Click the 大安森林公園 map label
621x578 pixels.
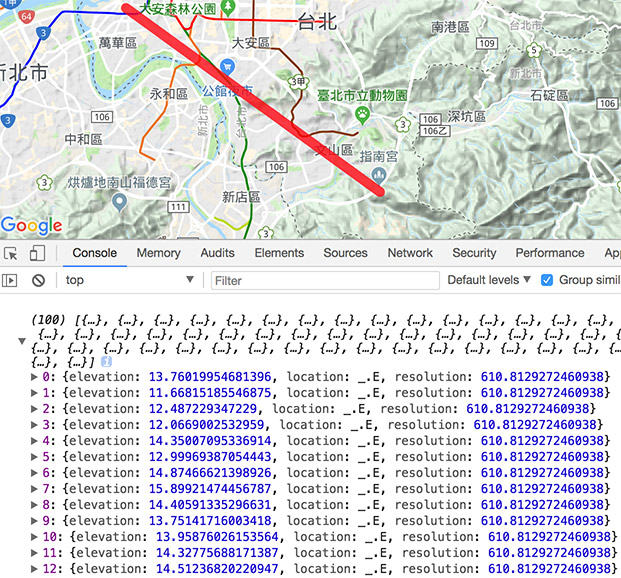[x=177, y=8]
